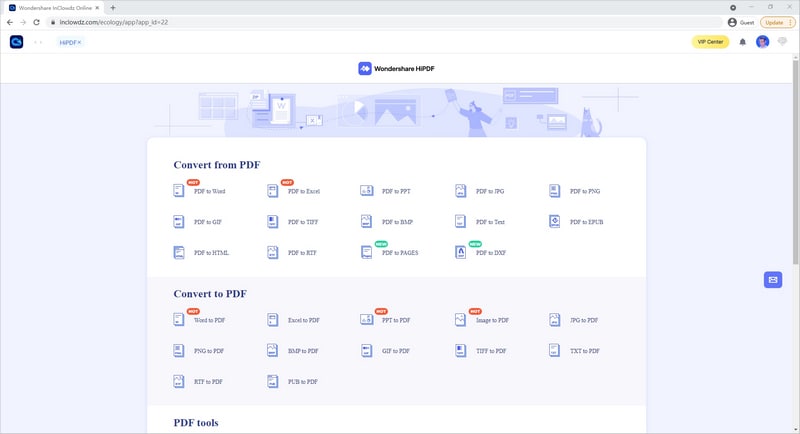The width and height of the screenshot is (800, 434).
Task: Choose the PDF to DXF icon
Action: pos(460,252)
